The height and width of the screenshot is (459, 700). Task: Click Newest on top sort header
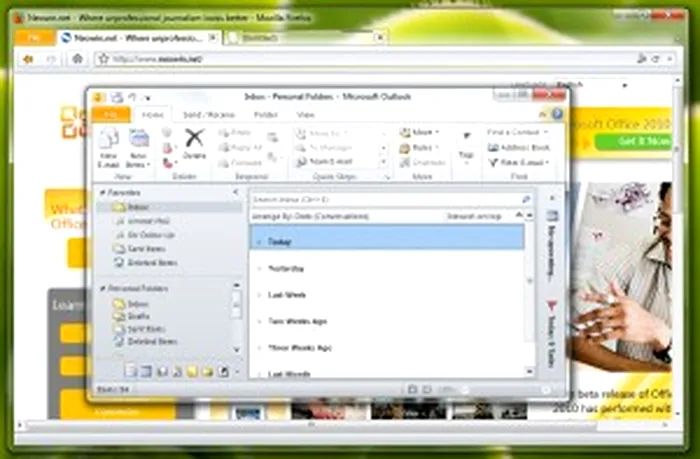tap(474, 217)
